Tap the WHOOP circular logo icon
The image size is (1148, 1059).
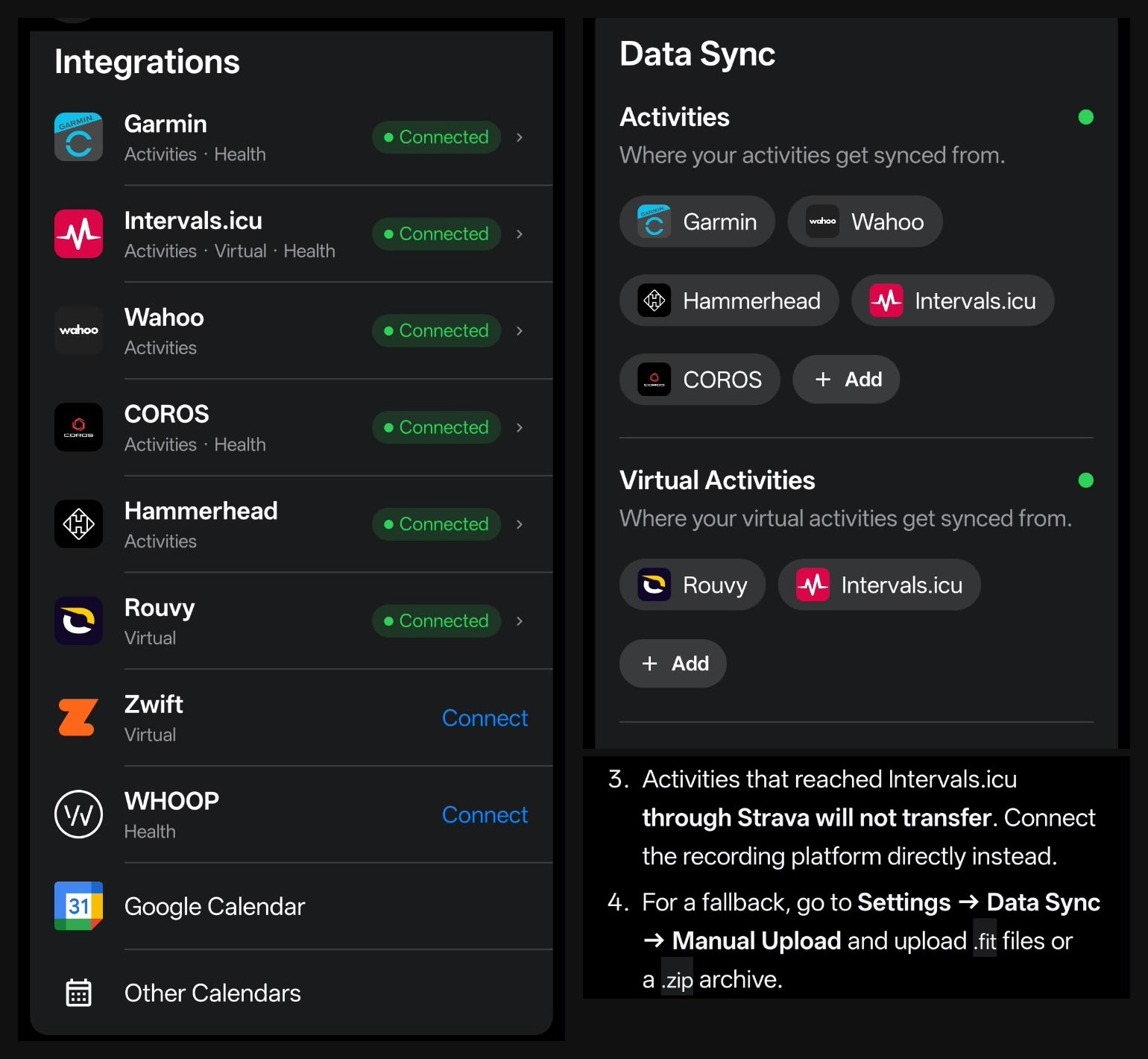(x=78, y=814)
